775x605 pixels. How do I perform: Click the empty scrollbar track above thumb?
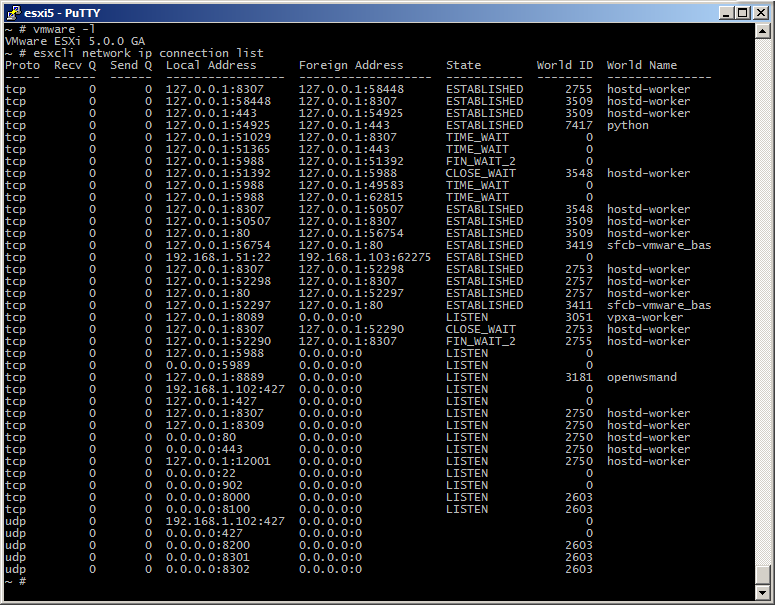(x=763, y=300)
